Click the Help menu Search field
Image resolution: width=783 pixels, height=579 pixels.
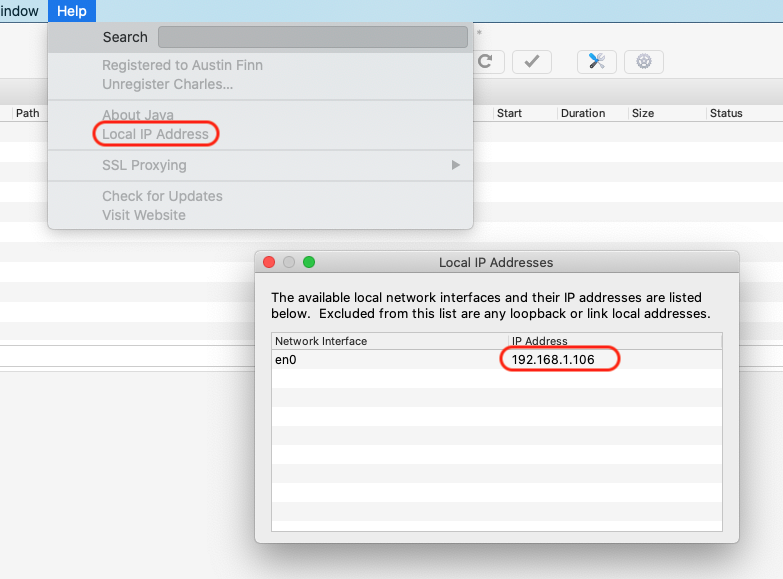[312, 37]
